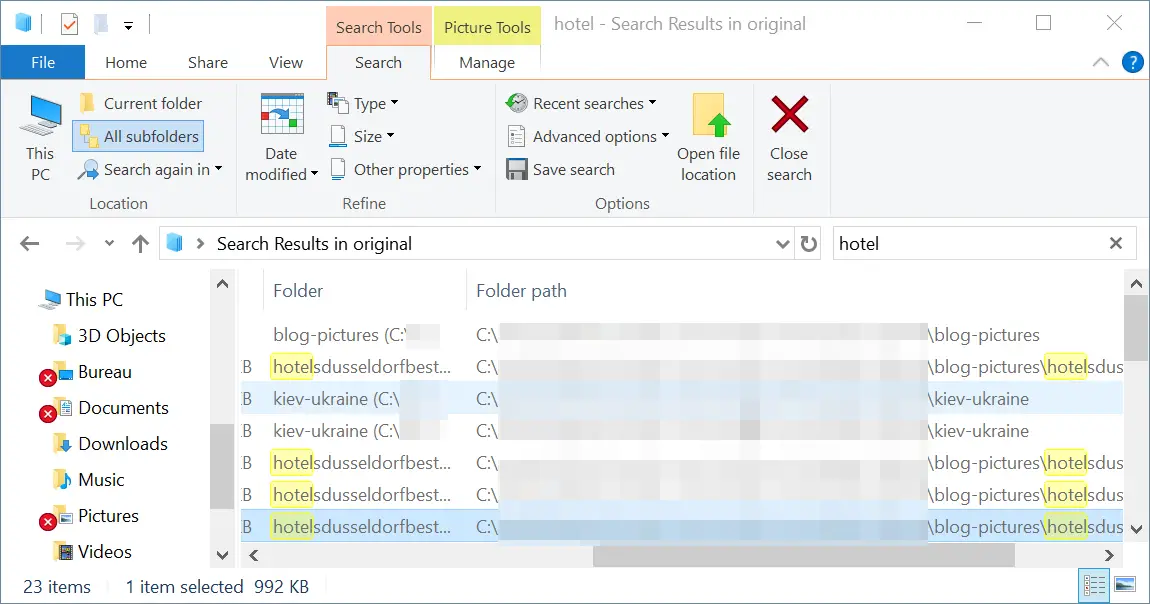Switch to large thumbnails view

pos(1125,586)
